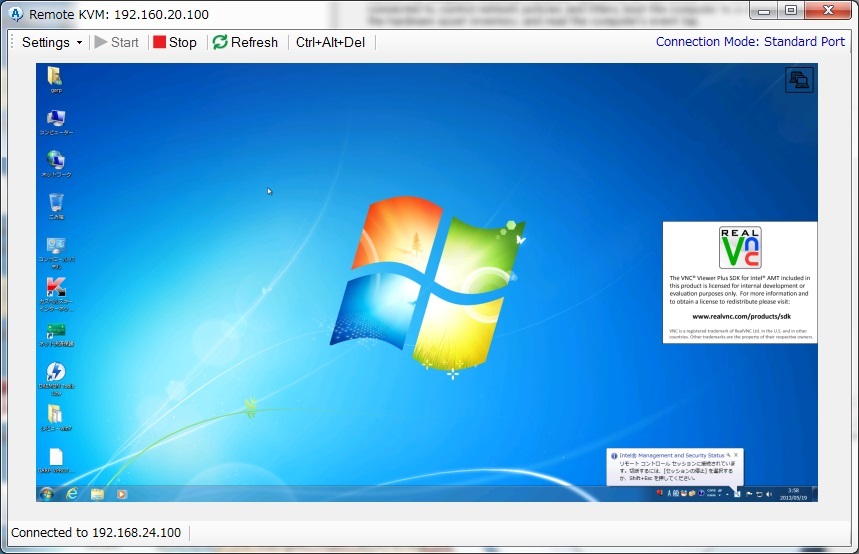
Task: Click the IME input mode 'A' indicator
Action: (x=669, y=494)
